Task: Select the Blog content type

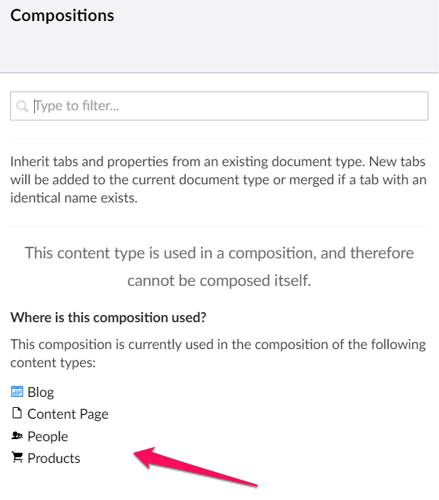Action: click(x=41, y=392)
